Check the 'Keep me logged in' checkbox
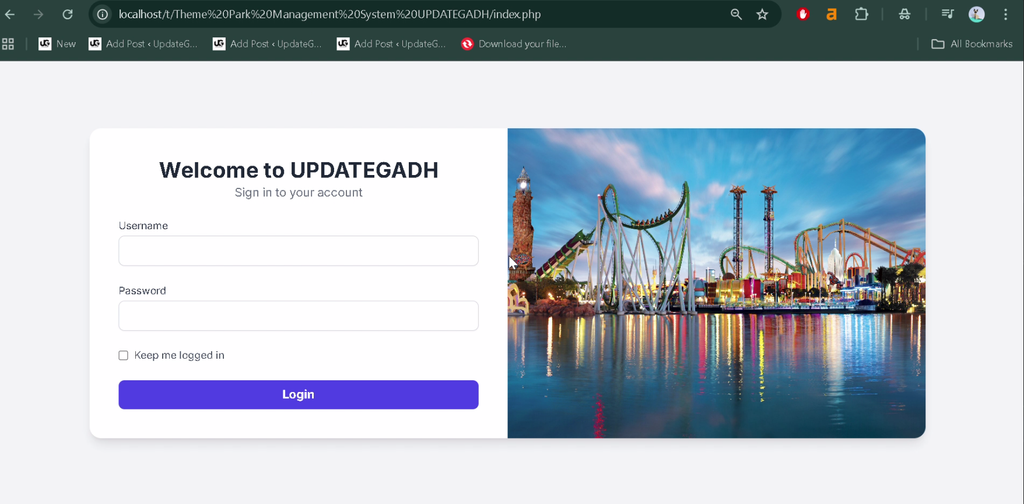Image resolution: width=1024 pixels, height=504 pixels. [123, 355]
